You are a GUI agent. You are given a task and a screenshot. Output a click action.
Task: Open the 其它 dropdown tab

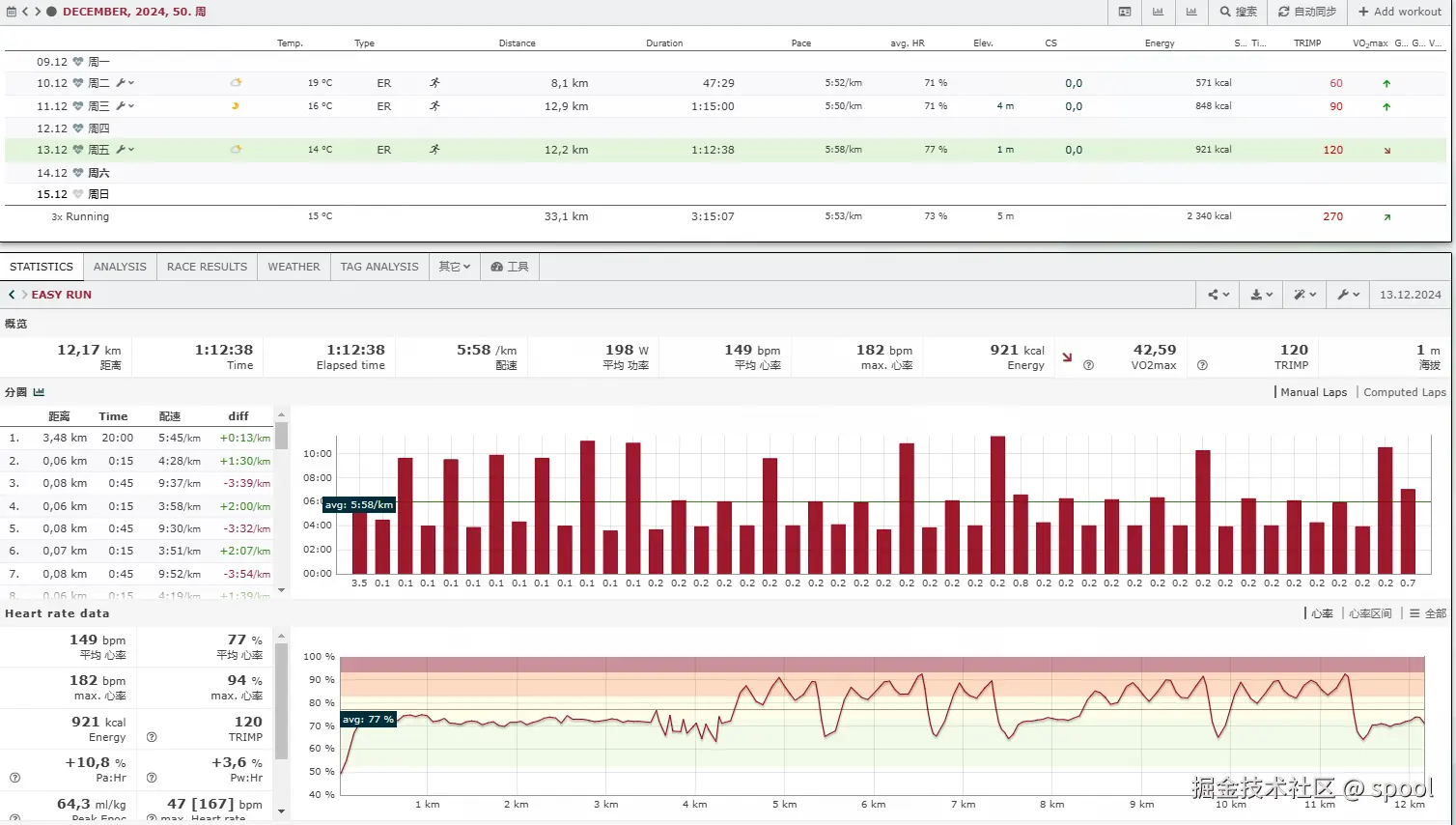(454, 267)
